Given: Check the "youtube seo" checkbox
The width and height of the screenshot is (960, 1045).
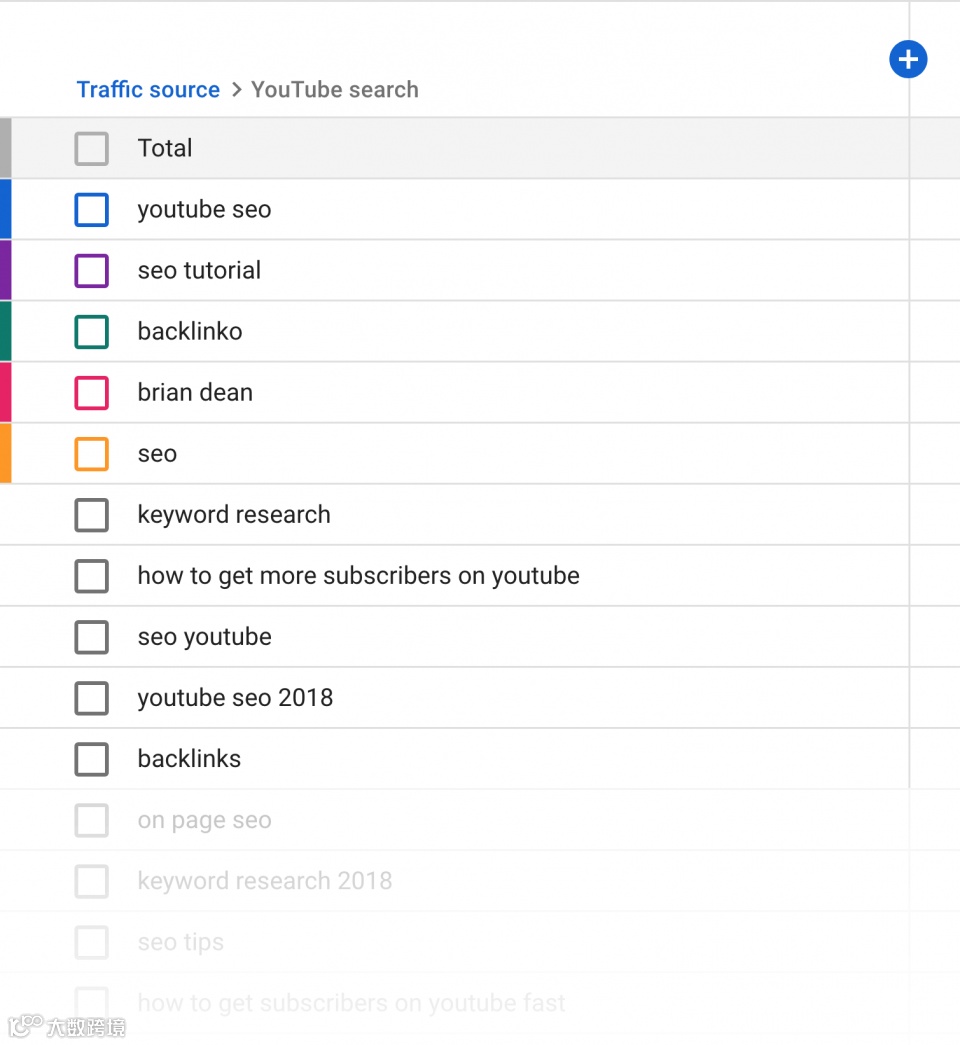Looking at the screenshot, I should point(91,210).
